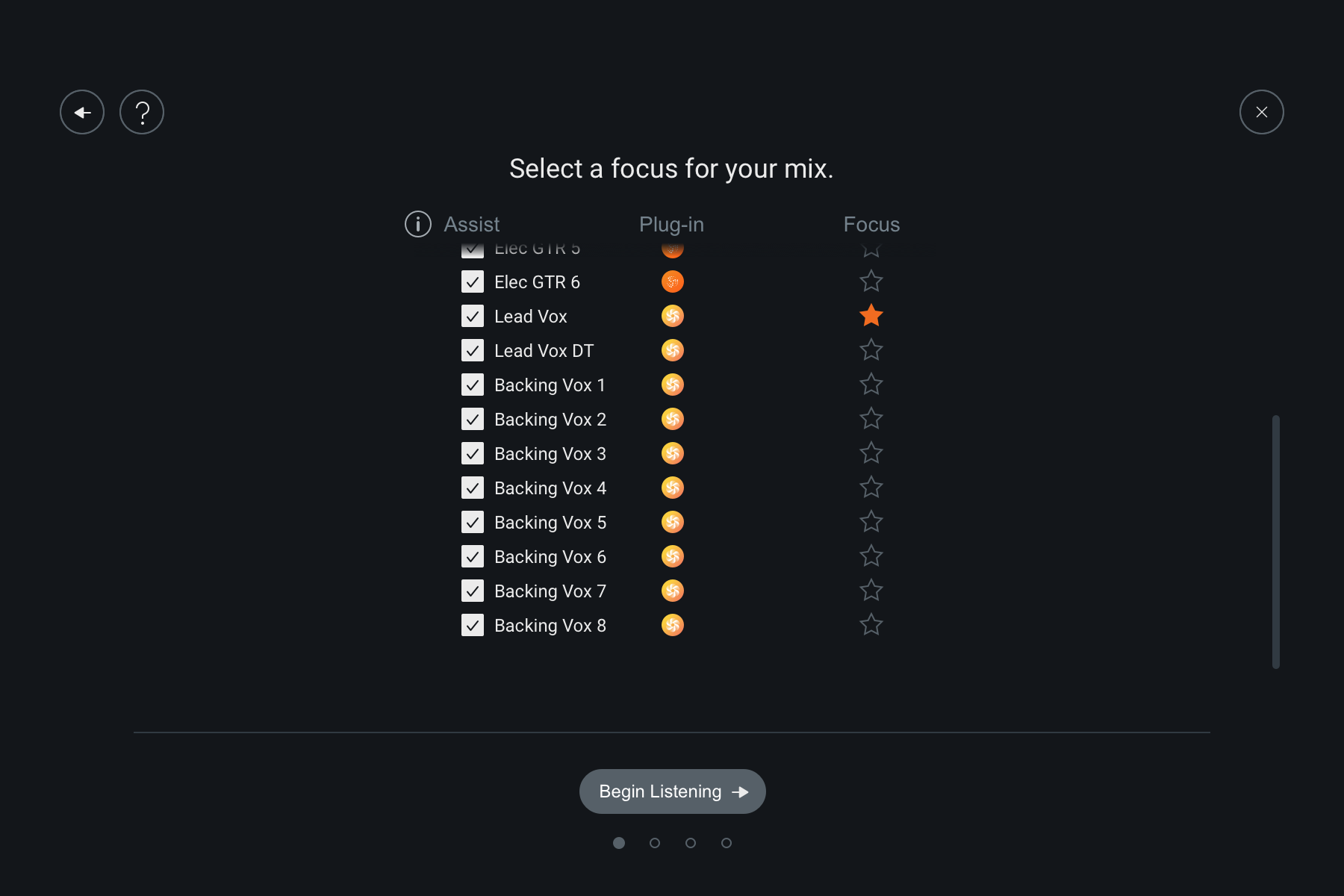1344x896 pixels.
Task: Click the track list vertical scrollbar
Action: tap(1276, 541)
